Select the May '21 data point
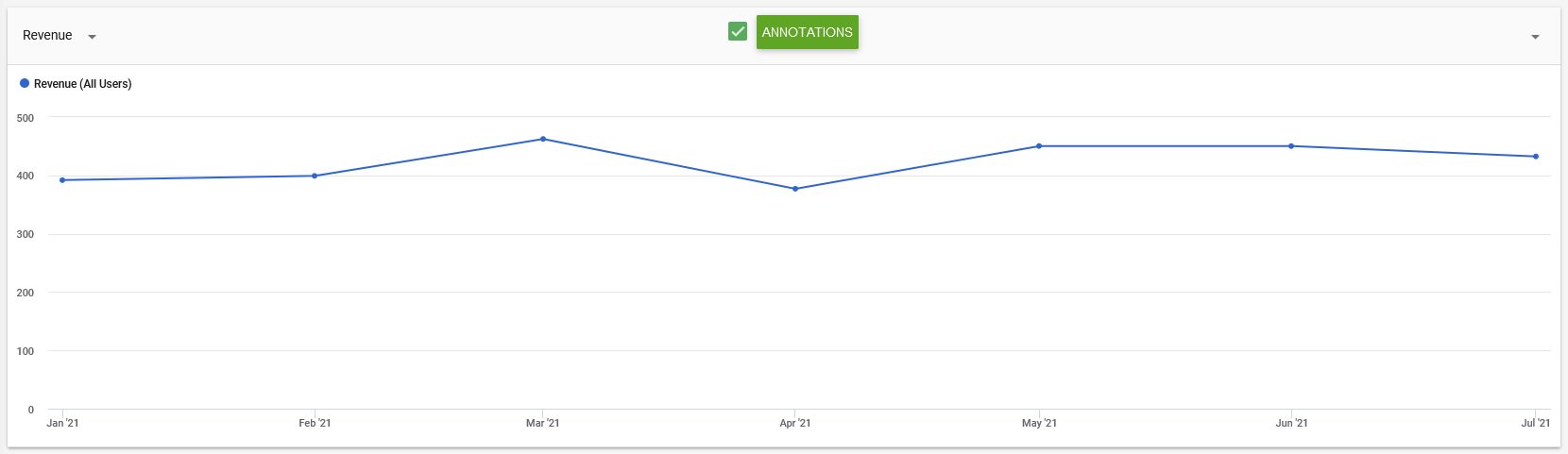 (x=1039, y=146)
